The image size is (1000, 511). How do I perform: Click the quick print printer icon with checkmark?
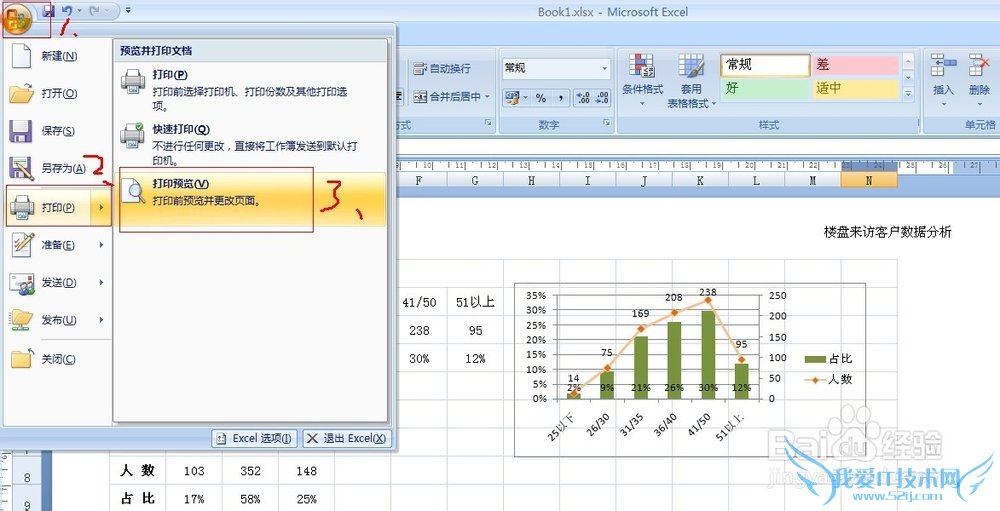(x=133, y=135)
